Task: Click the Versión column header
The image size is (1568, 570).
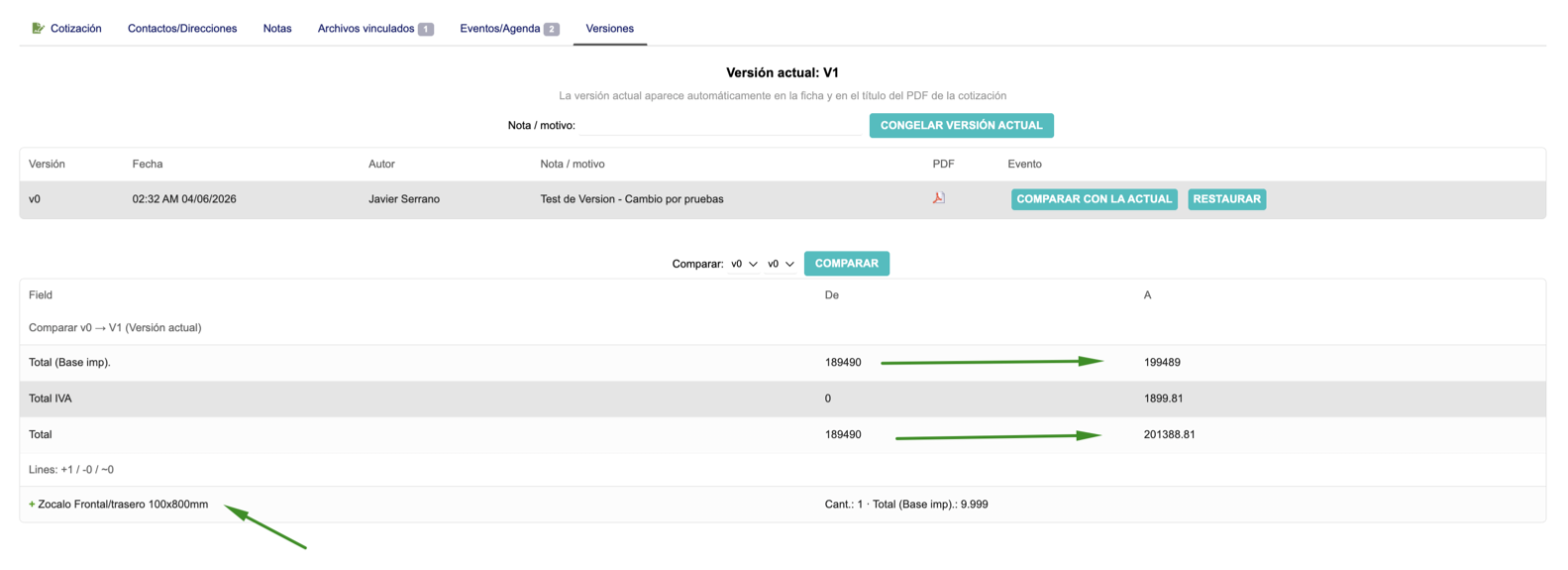Action: click(47, 164)
